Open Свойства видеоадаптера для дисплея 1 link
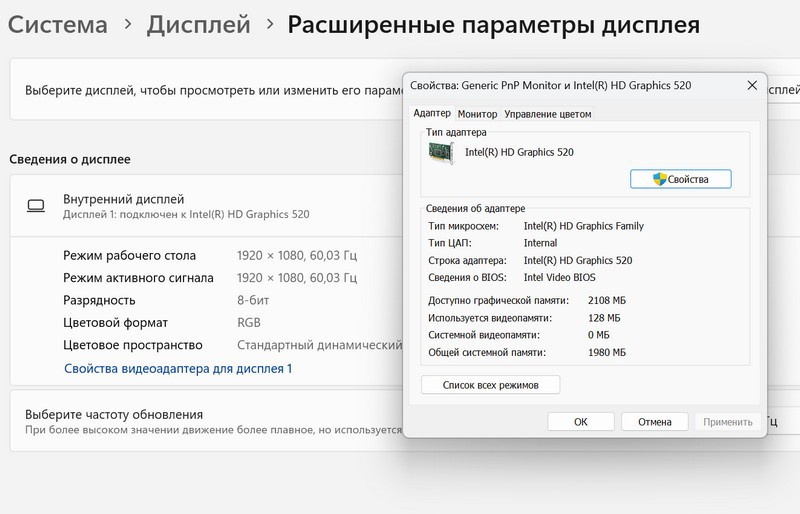 [178, 368]
